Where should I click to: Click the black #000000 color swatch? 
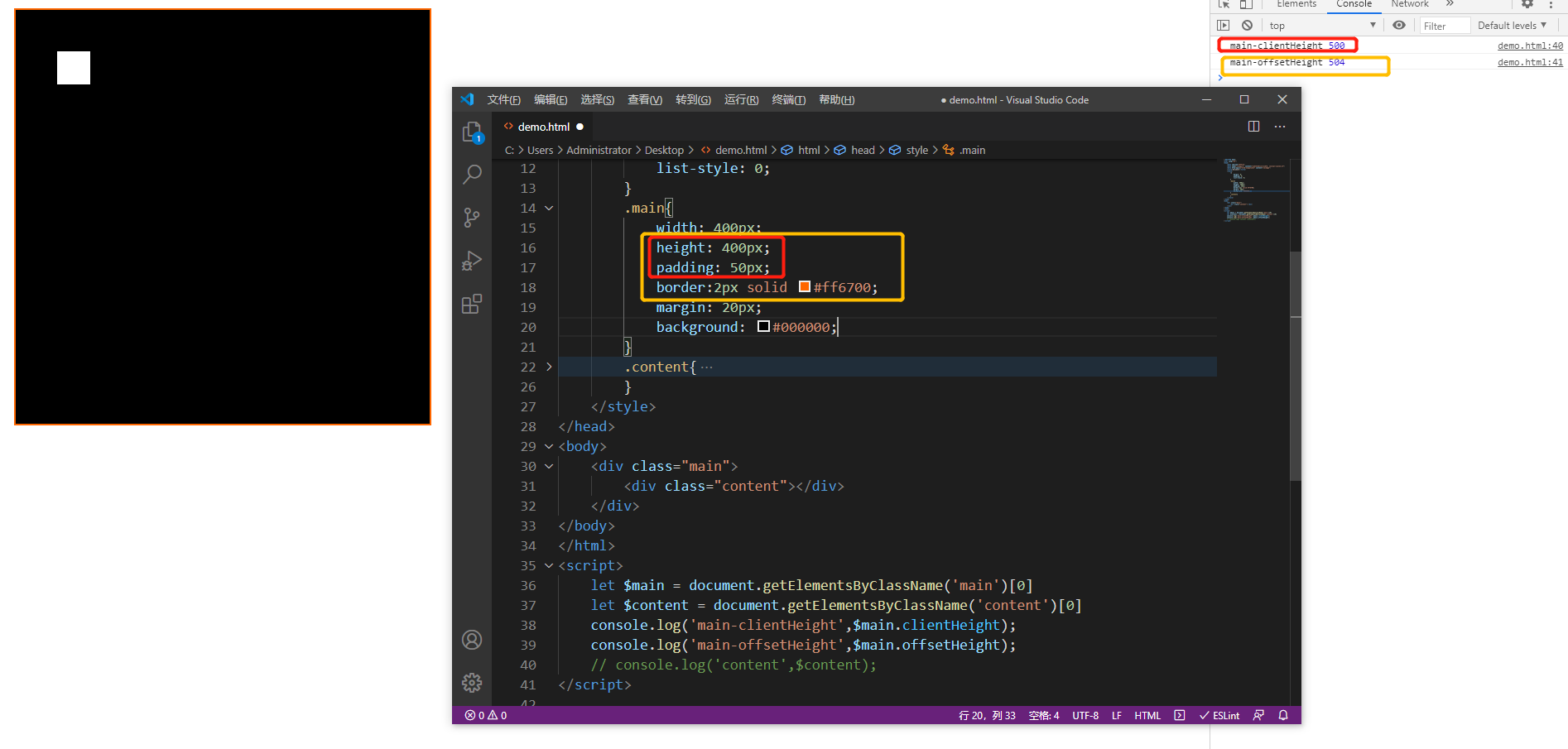click(763, 326)
